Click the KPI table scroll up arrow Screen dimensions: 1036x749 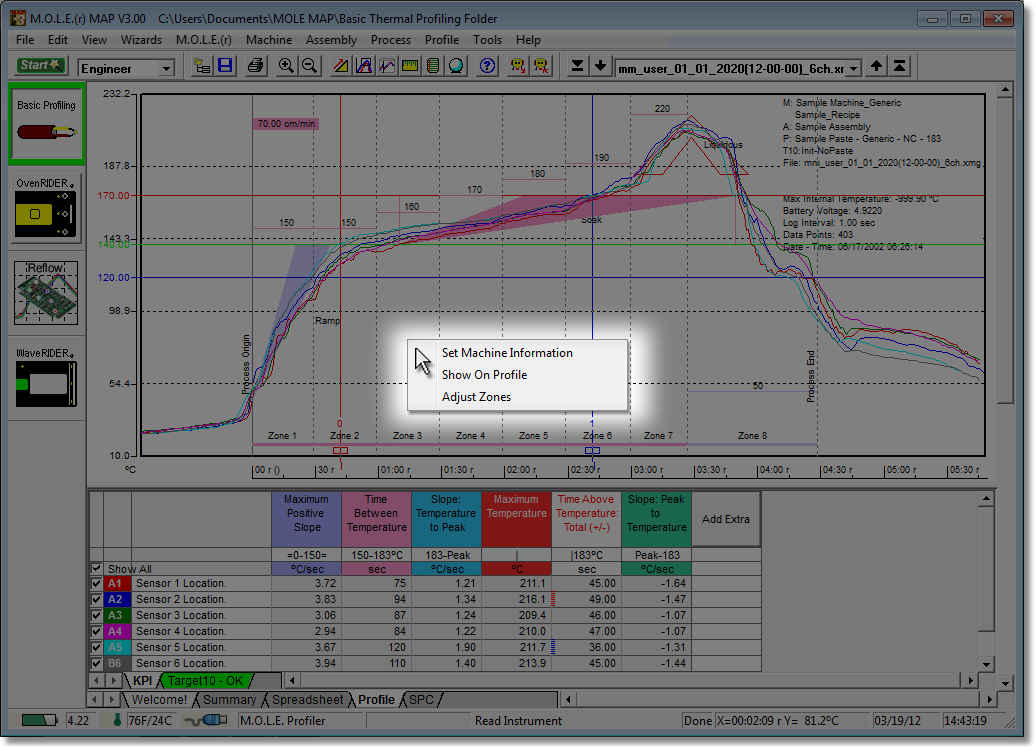(986, 499)
